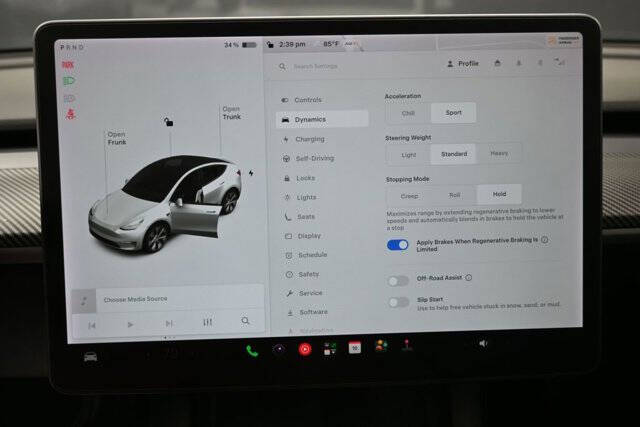Tap Open Trunk
640x427 pixels.
232,113
